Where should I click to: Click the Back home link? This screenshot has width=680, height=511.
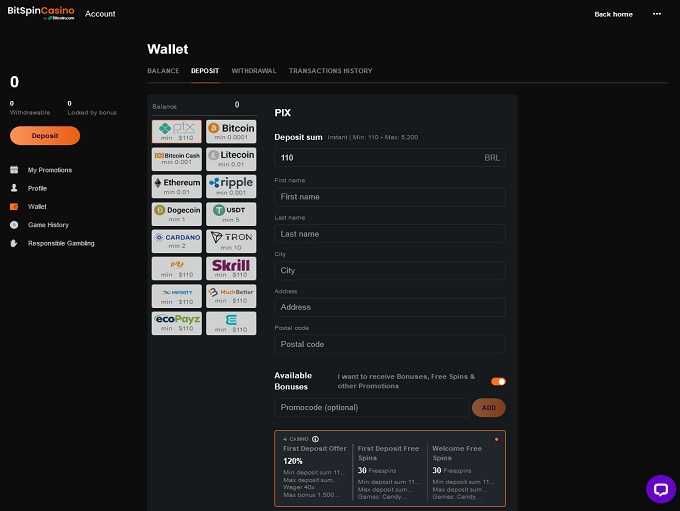[613, 14]
